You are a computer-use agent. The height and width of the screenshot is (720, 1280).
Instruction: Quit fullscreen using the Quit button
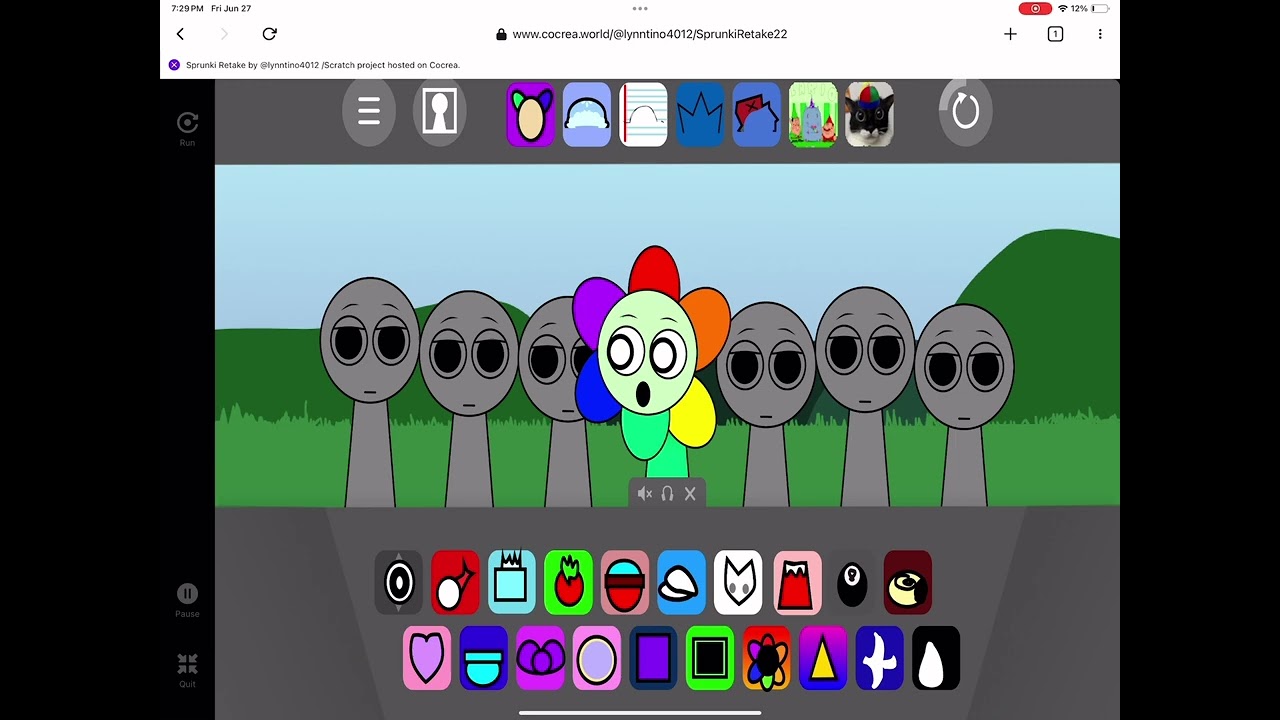point(187,670)
